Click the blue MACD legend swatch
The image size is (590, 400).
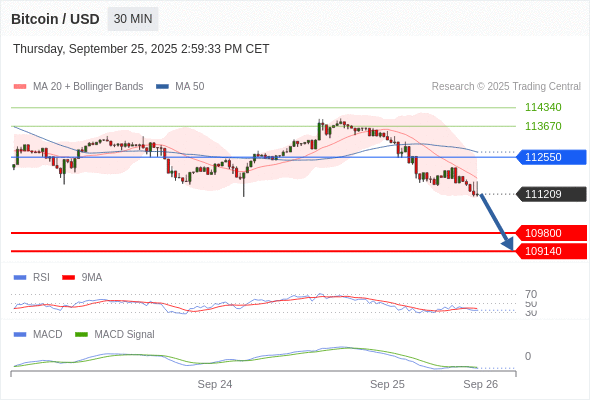pos(20,334)
